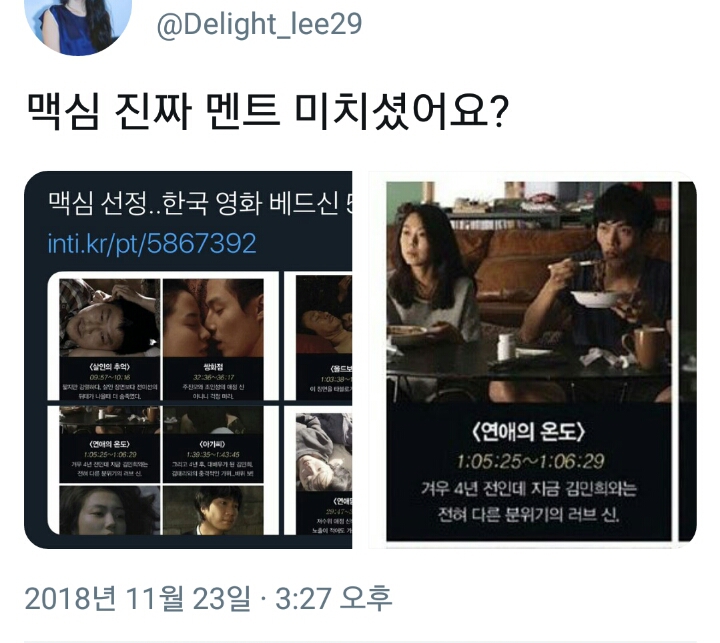This screenshot has width=720, height=643.
Task: Click the 1:05:25~1:06:29 timestamp in the enlarged image
Action: [530, 461]
